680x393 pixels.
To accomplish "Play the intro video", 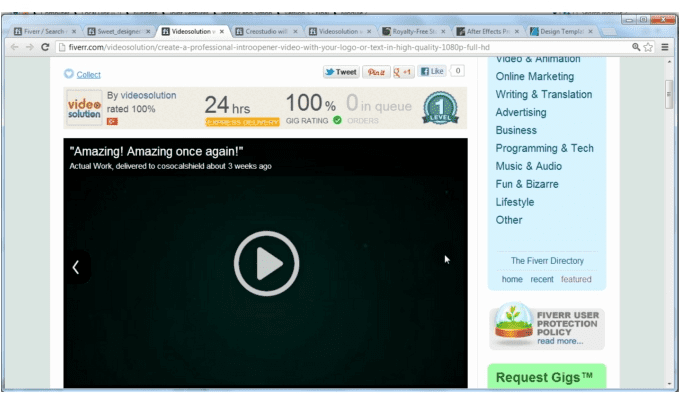I will click(x=266, y=263).
